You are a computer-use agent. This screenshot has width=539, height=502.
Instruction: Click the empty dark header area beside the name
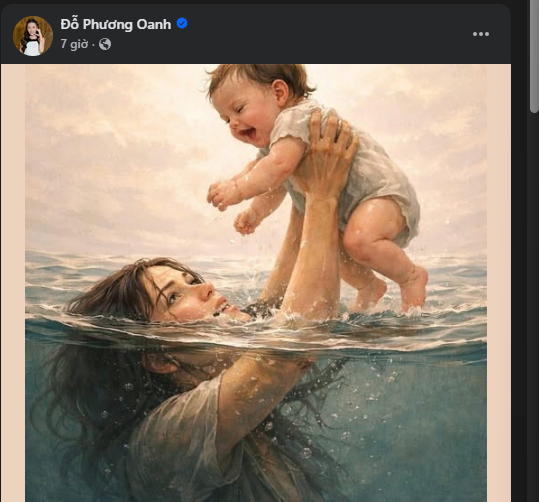pyautogui.click(x=327, y=34)
